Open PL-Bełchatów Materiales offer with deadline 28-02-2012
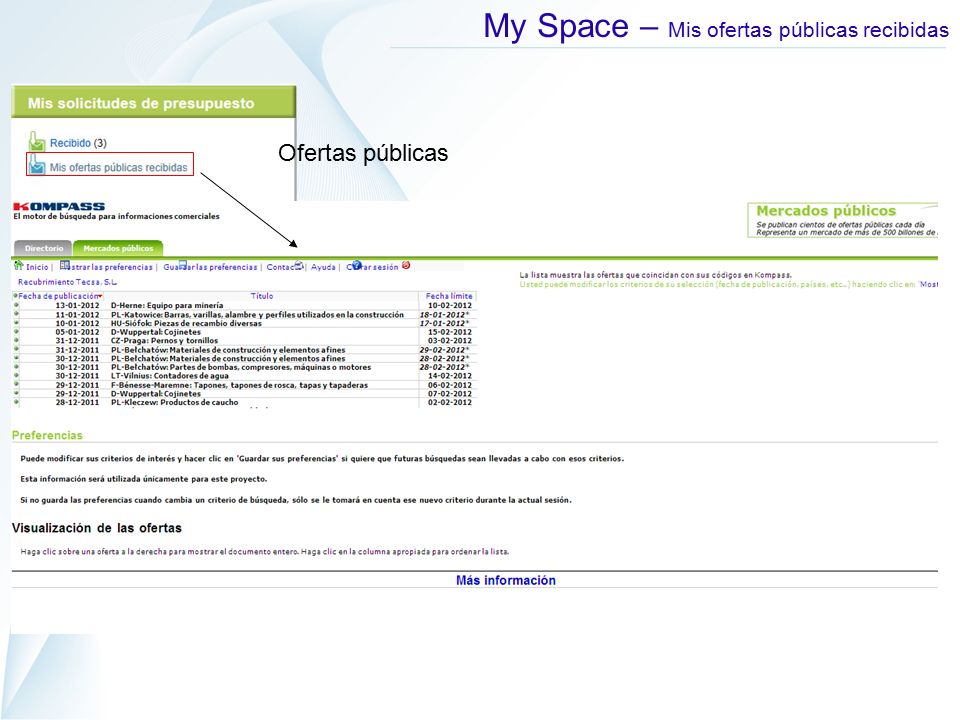The height and width of the screenshot is (720, 960). (x=228, y=358)
